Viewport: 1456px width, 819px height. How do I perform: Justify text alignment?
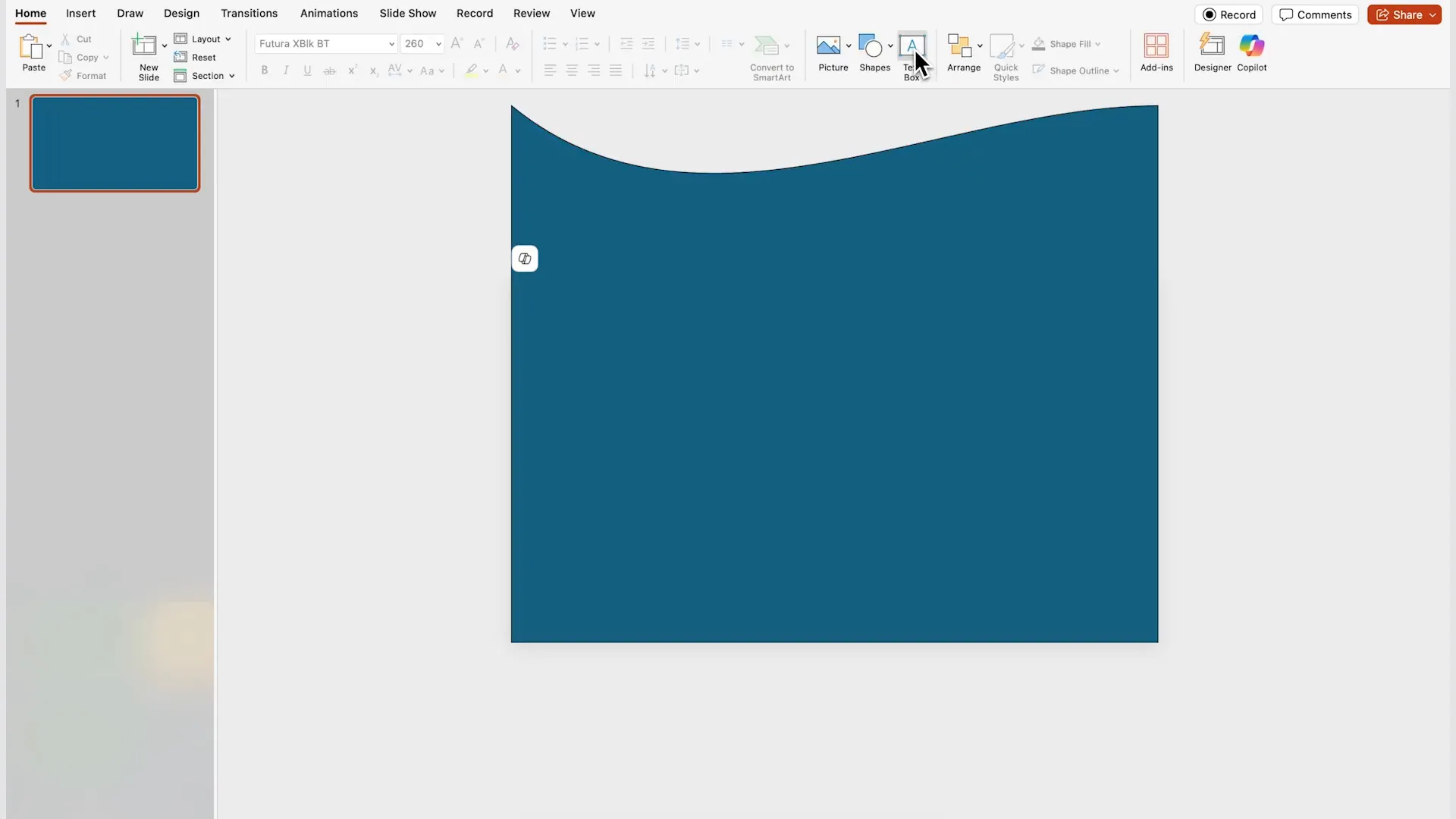point(616,71)
